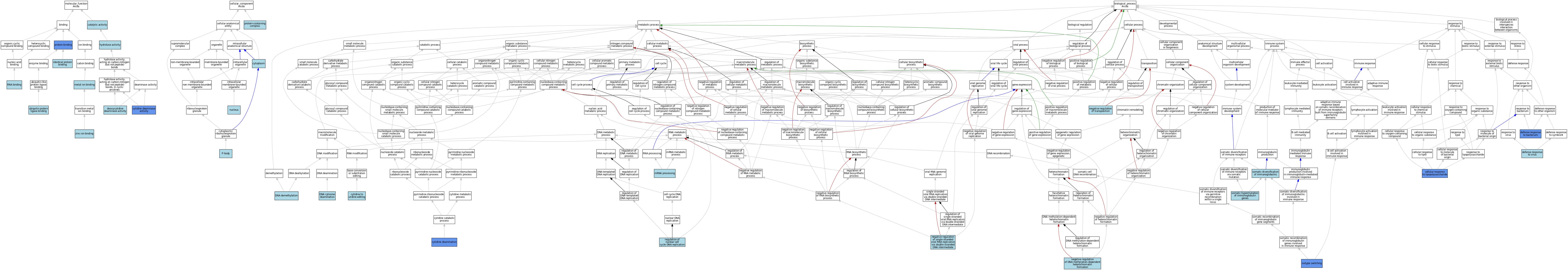Click the RNA modification node
The image size is (1568, 270).
point(357,154)
